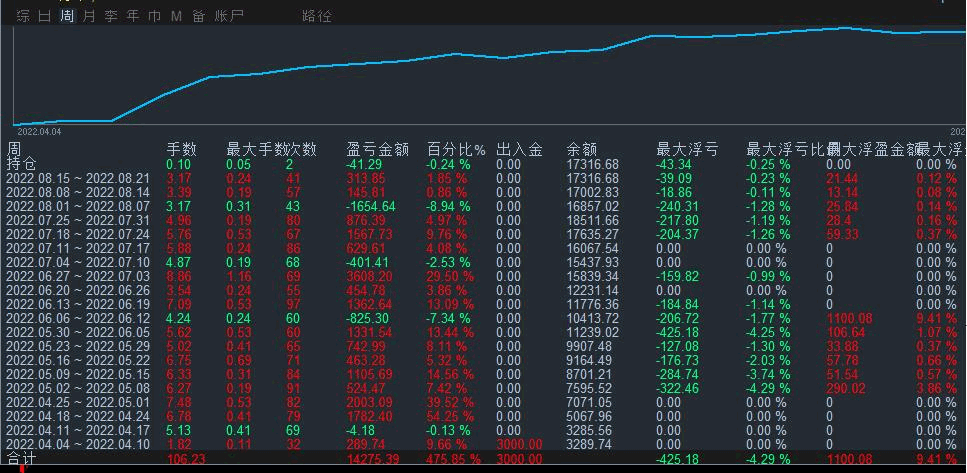Select the 日 (daily) tab
Screen dimensions: 967x473
click(44, 16)
